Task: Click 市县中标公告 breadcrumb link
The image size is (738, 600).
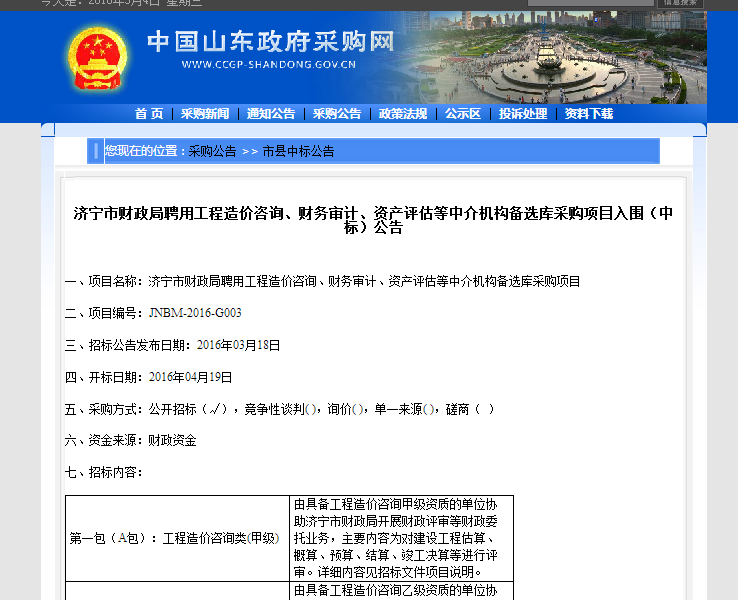Action: click(298, 152)
